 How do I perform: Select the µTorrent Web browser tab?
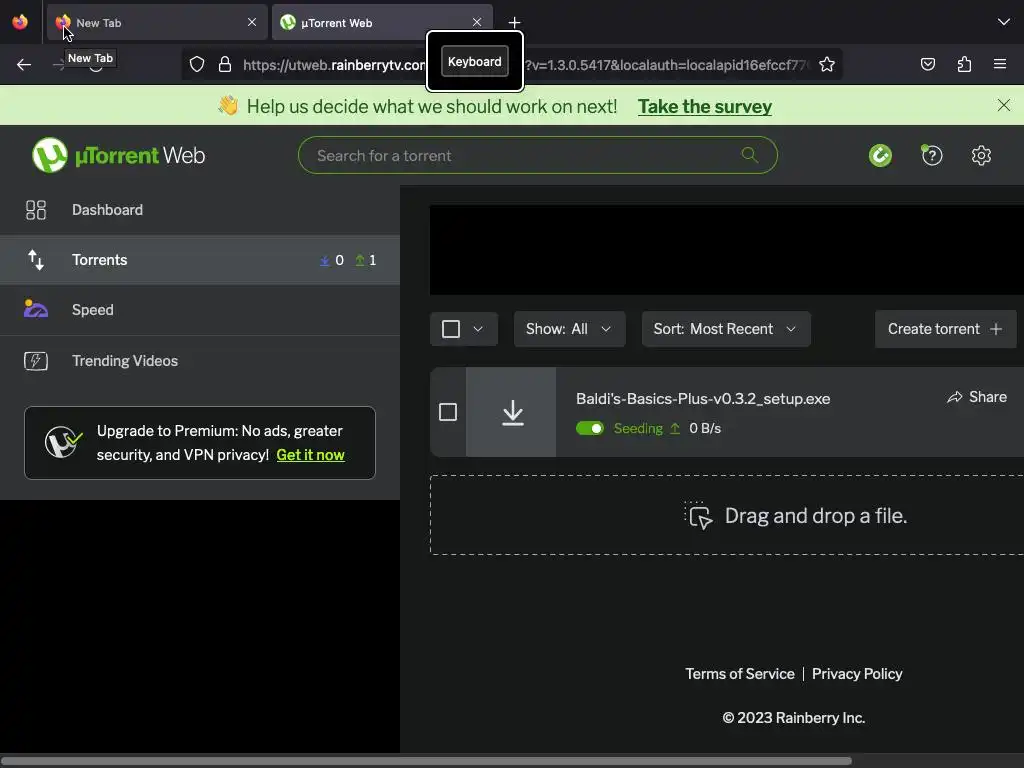click(381, 22)
